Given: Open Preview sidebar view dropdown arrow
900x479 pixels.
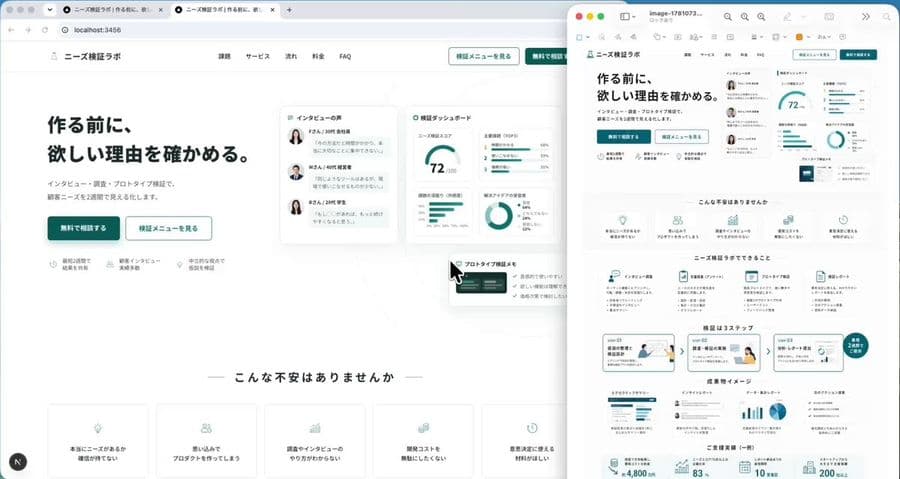Looking at the screenshot, I should [x=634, y=17].
